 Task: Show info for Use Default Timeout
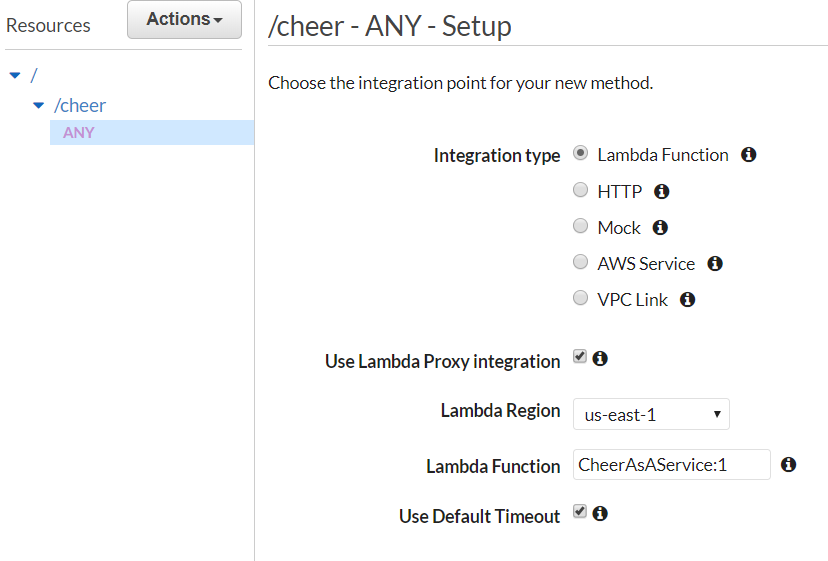tap(600, 513)
